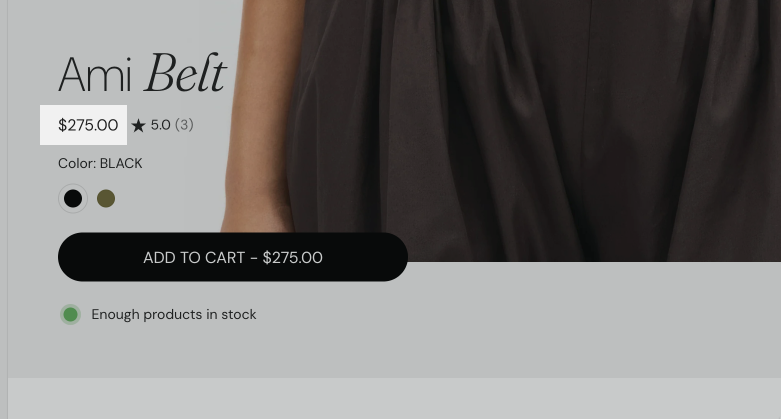The width and height of the screenshot is (781, 419).
Task: Click the model's arm in the photo
Action: click(x=259, y=125)
